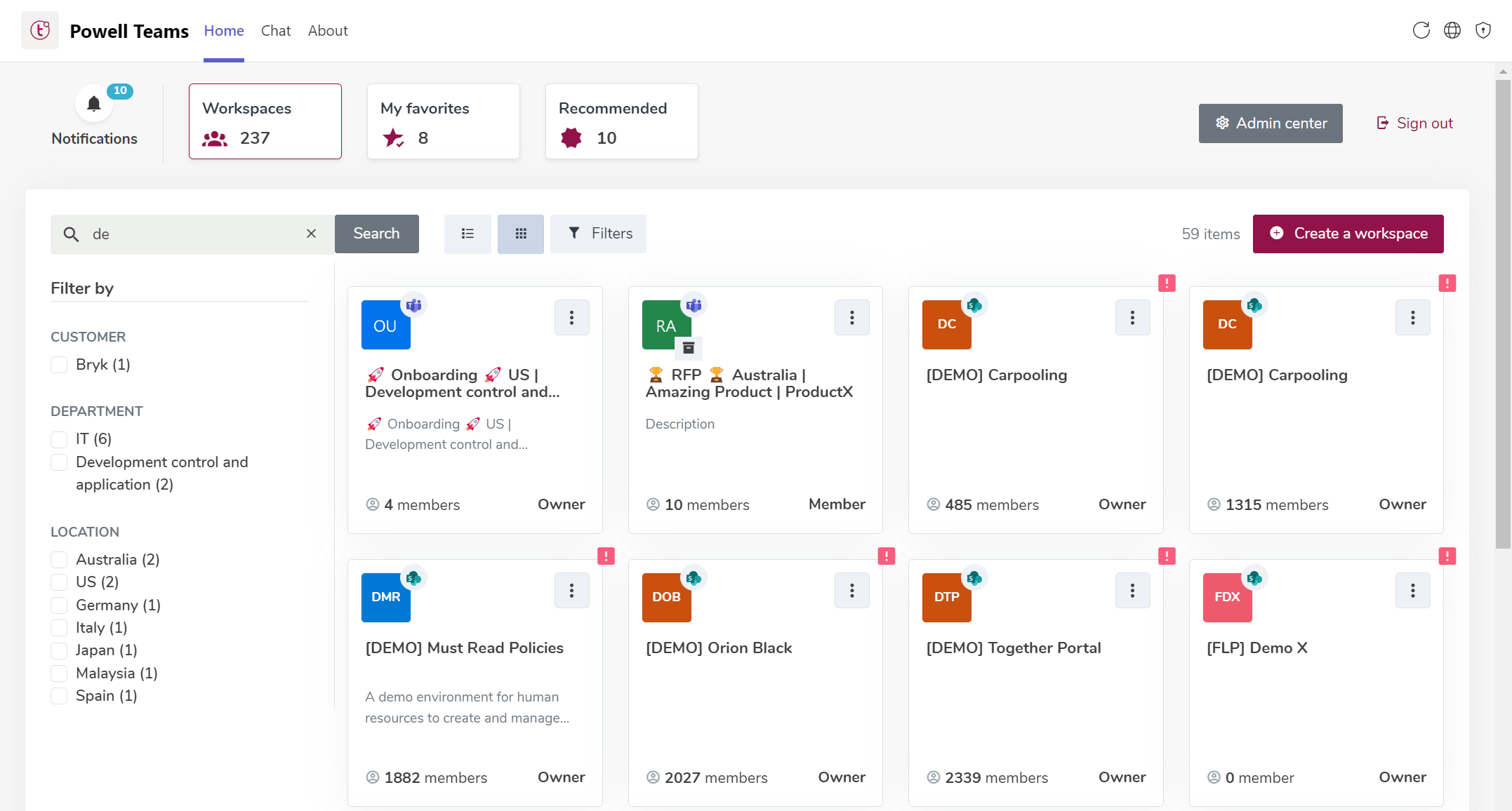
Task: Toggle the Filters panel button
Action: tap(599, 234)
